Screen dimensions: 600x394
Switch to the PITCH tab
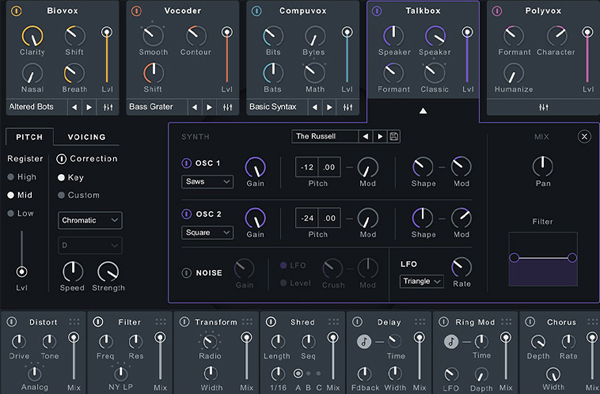pyautogui.click(x=29, y=137)
